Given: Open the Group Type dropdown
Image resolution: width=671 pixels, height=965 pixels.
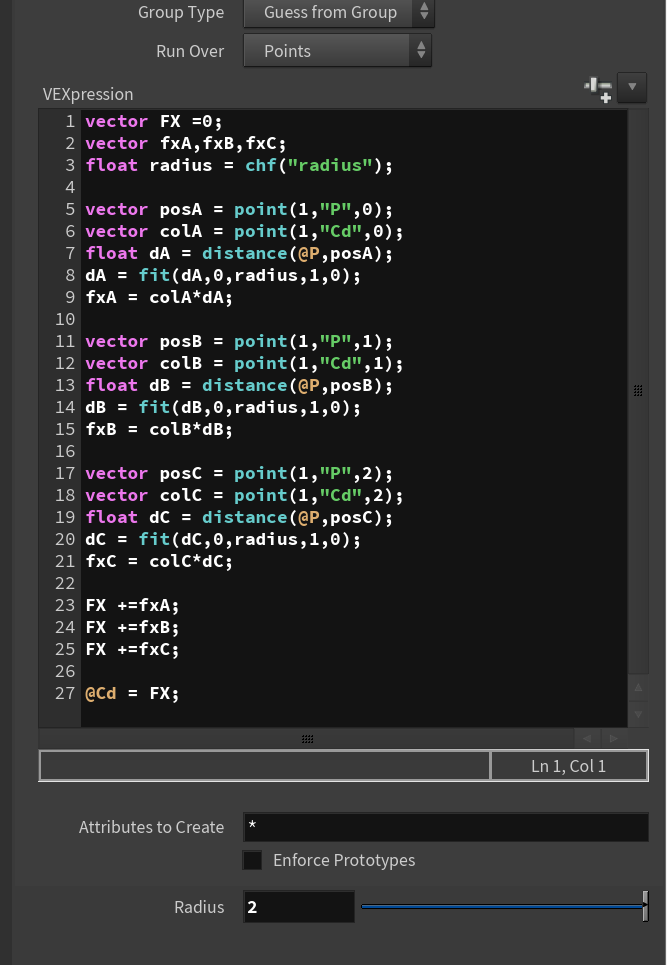Looking at the screenshot, I should 339,12.
